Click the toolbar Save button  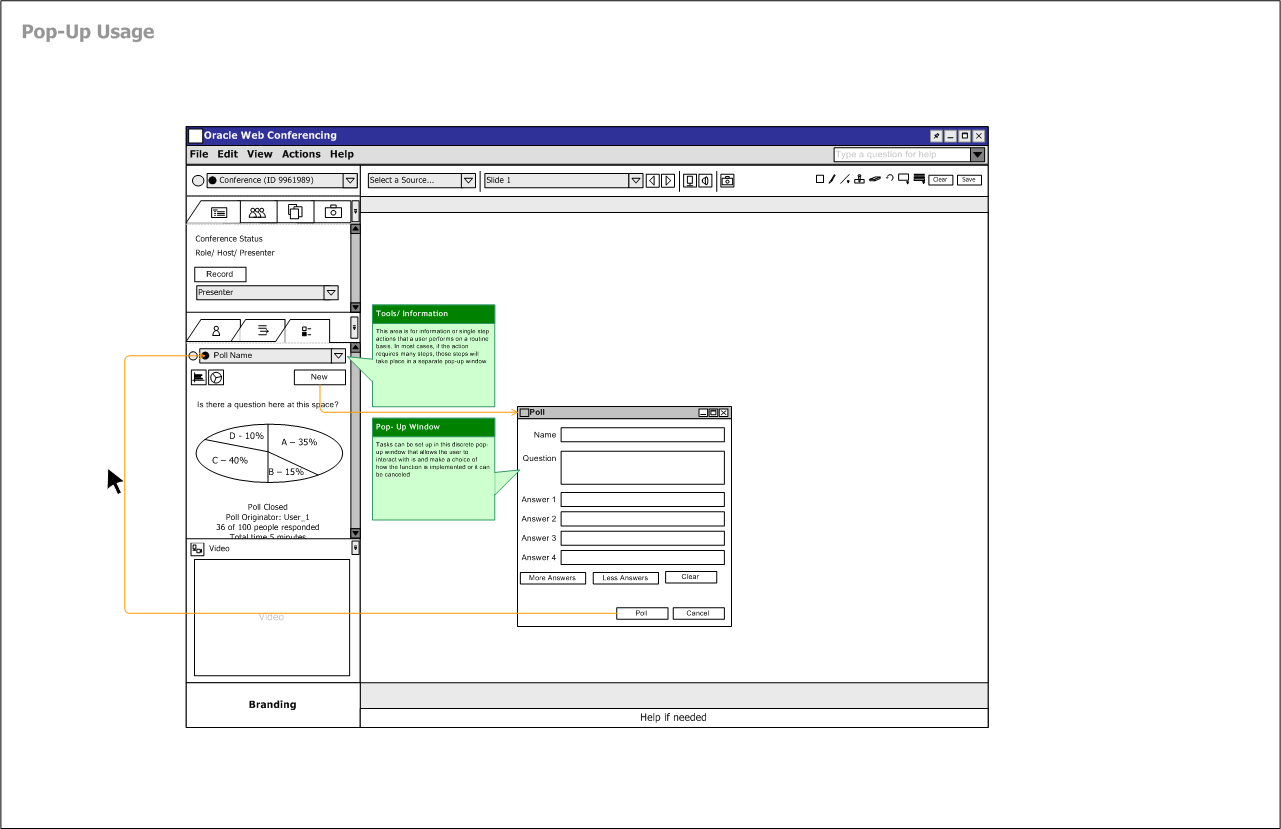(969, 180)
